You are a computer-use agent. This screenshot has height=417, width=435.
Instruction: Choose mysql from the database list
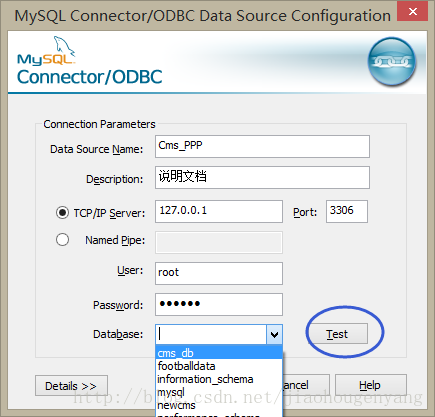[219, 392]
